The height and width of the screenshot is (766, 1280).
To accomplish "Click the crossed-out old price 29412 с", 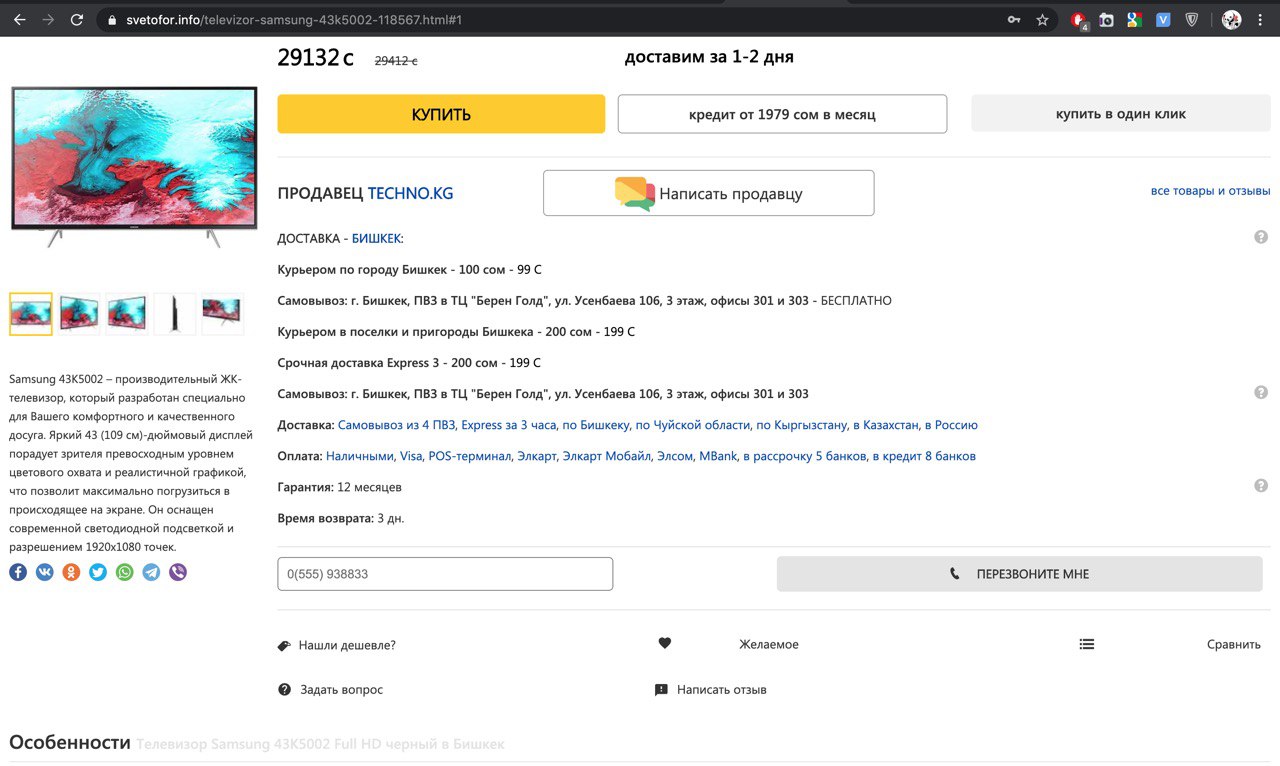I will tap(396, 60).
